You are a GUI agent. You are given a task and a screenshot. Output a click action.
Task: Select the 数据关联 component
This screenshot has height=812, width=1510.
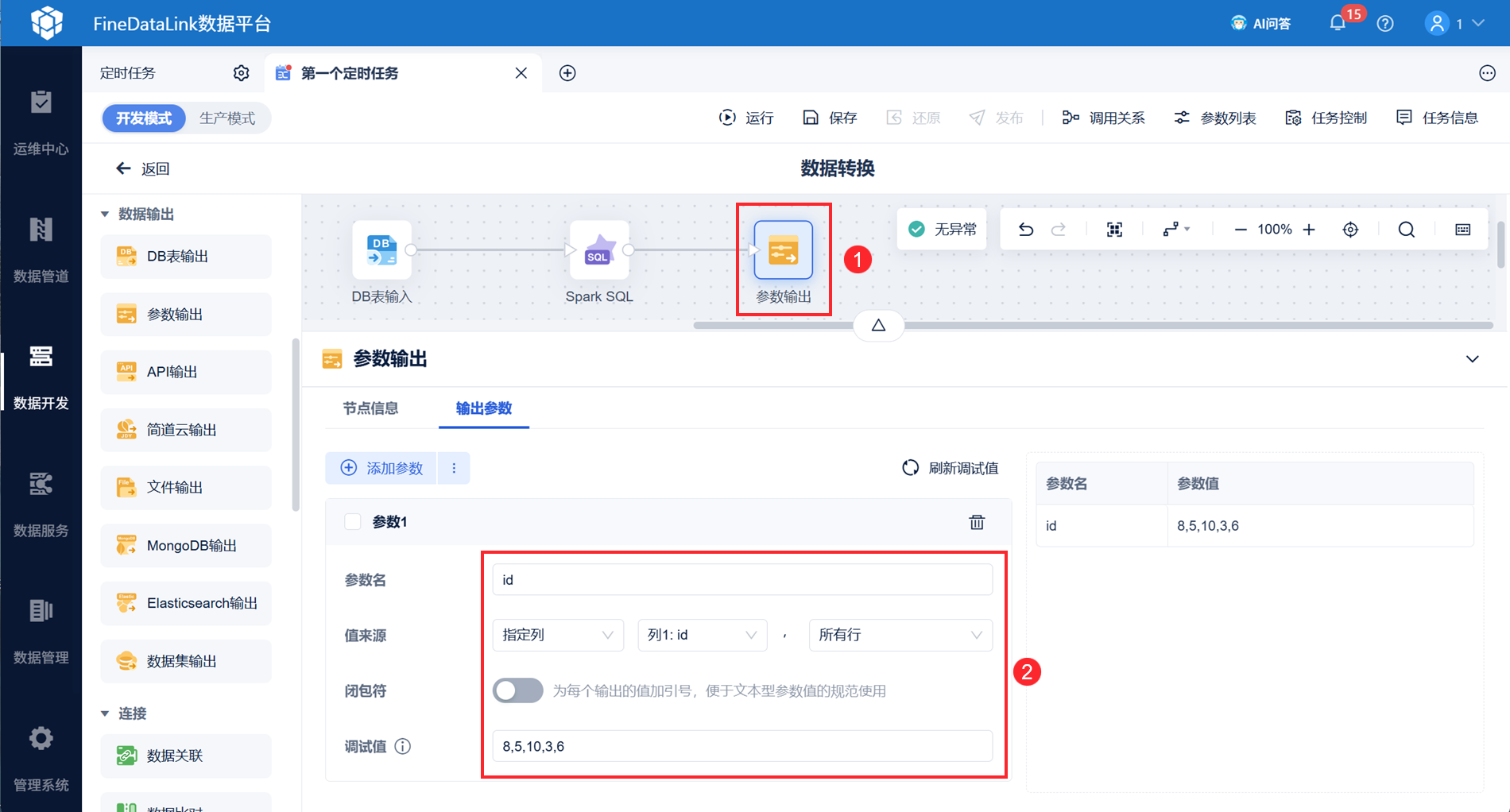[x=186, y=756]
